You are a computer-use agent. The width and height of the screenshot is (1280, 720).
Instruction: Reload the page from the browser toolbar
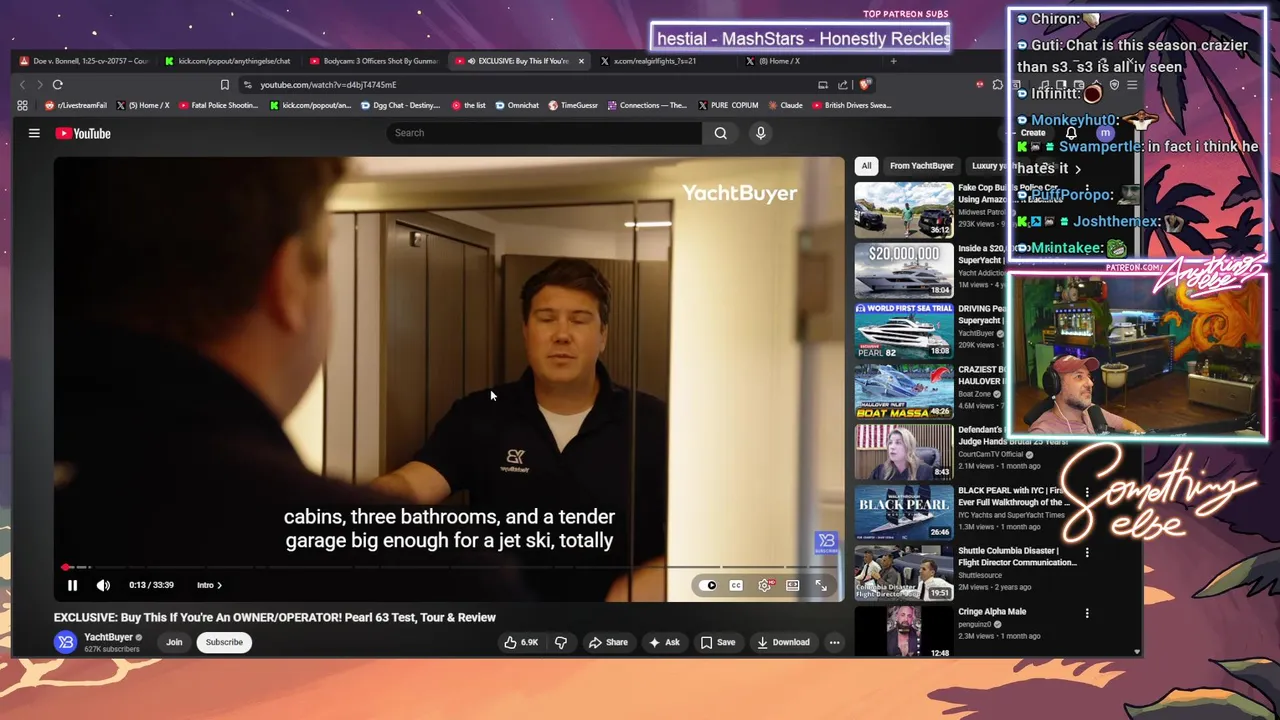pos(58,85)
